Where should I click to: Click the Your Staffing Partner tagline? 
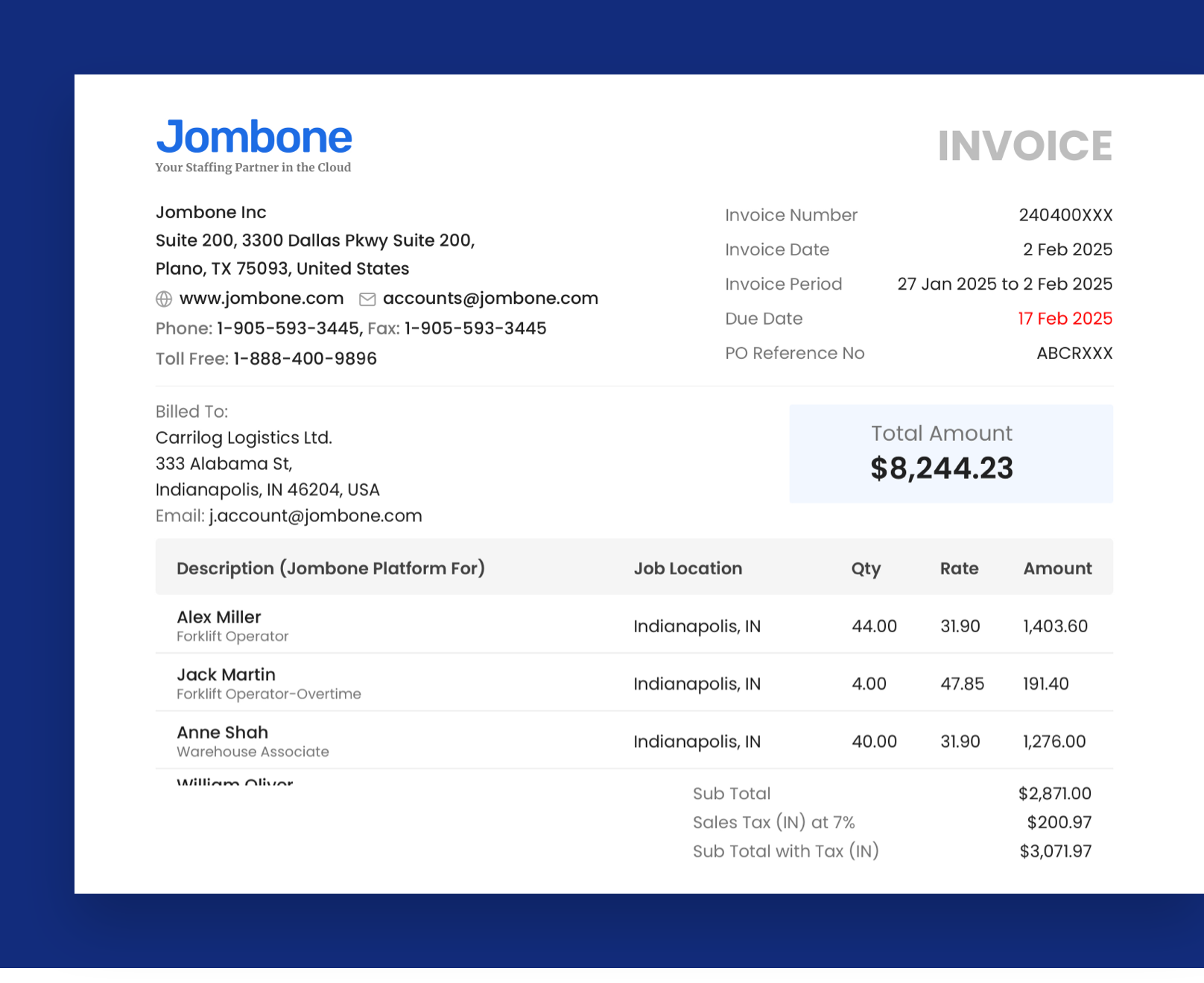click(253, 168)
